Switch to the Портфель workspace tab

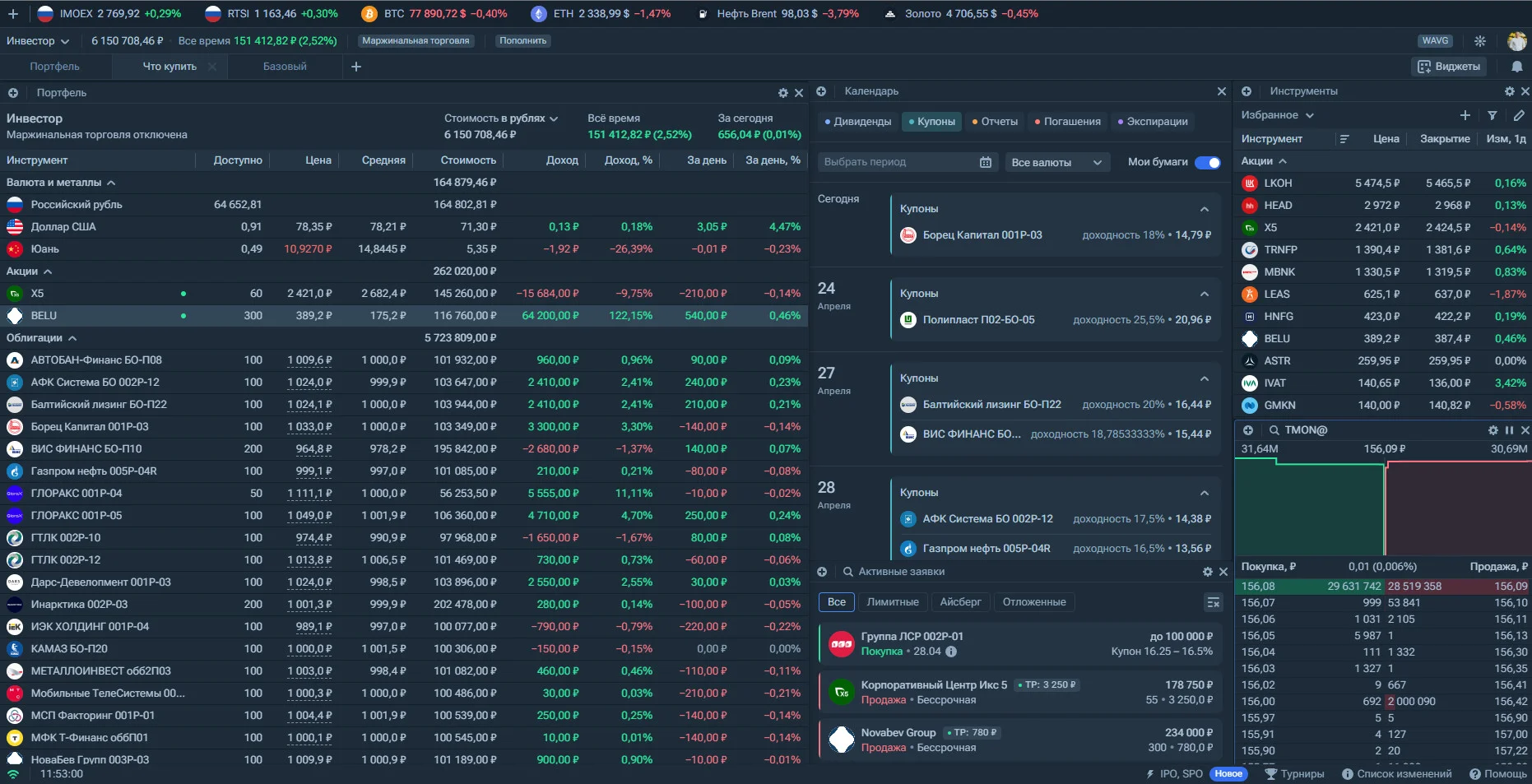(x=54, y=67)
